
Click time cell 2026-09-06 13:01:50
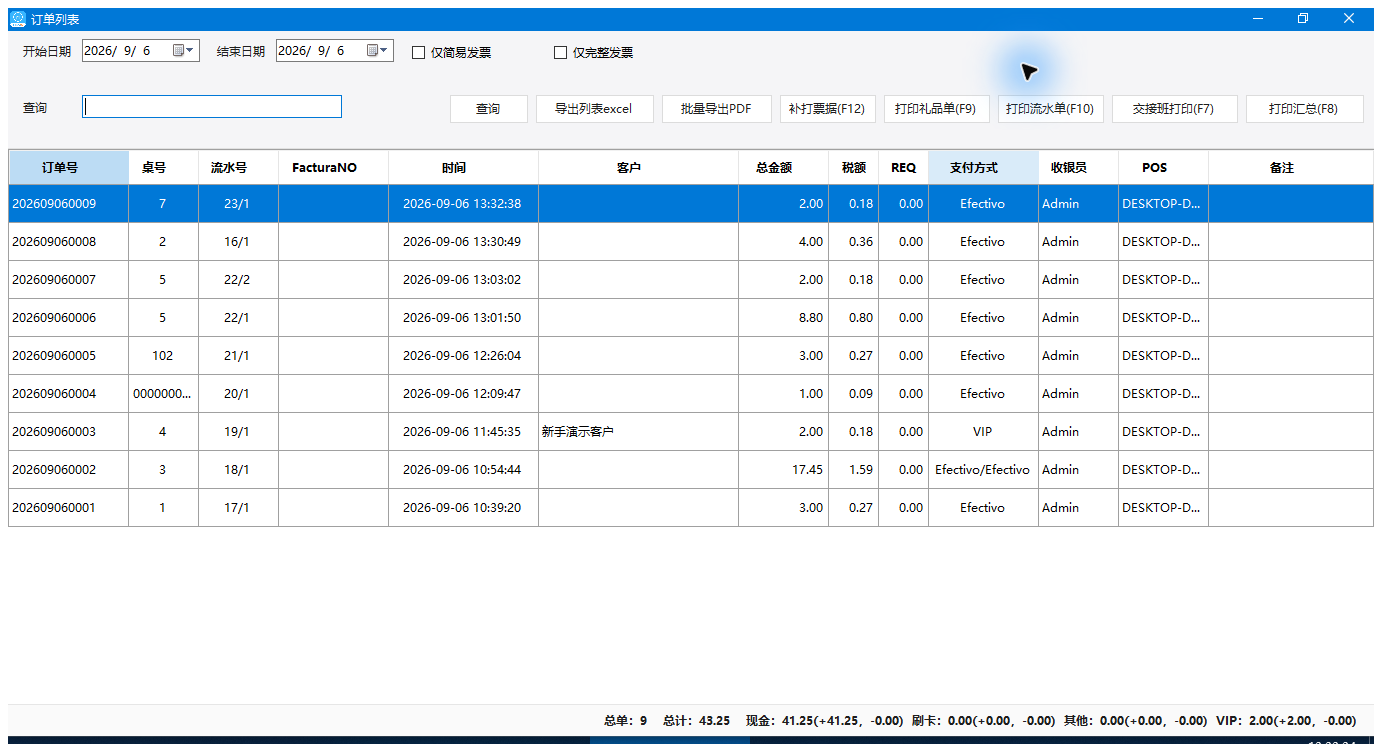pos(463,317)
